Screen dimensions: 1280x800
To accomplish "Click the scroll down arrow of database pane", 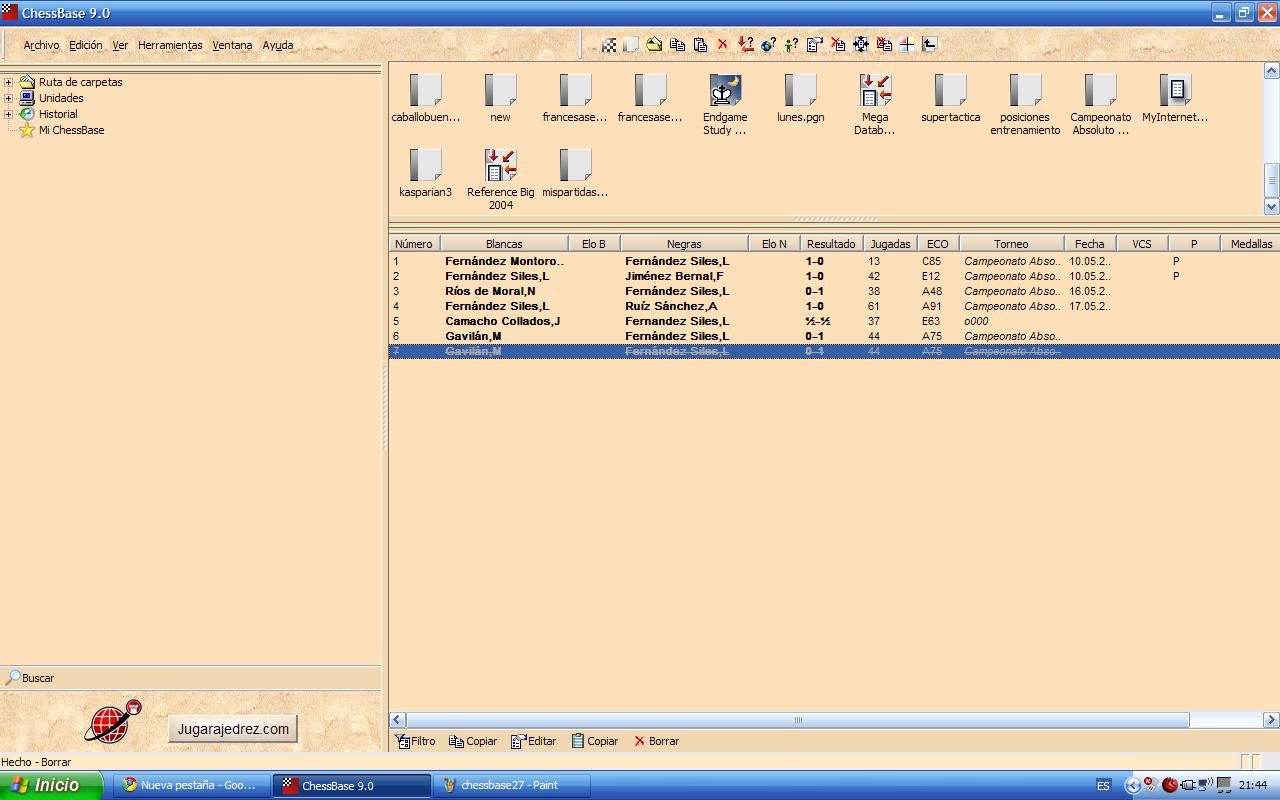I will point(1272,206).
